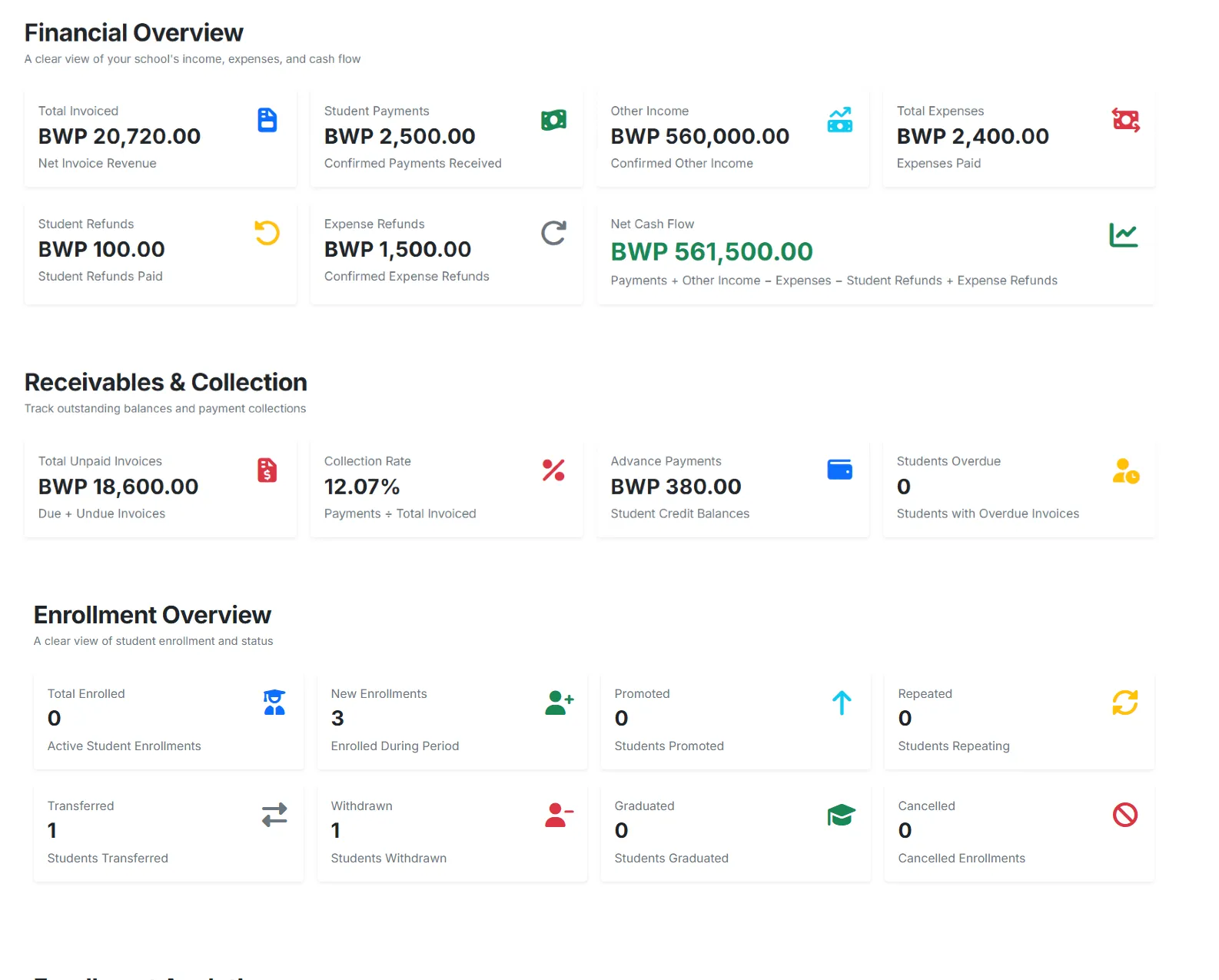Click the 'Due + Undue Invoices' caption
This screenshot has height=980, width=1219.
(x=102, y=513)
